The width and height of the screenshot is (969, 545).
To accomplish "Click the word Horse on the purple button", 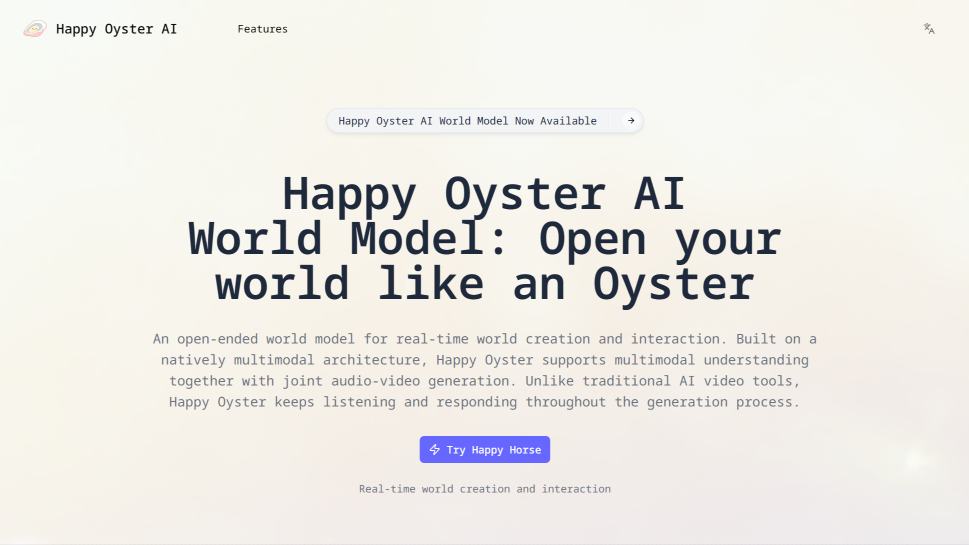I will [x=523, y=450].
